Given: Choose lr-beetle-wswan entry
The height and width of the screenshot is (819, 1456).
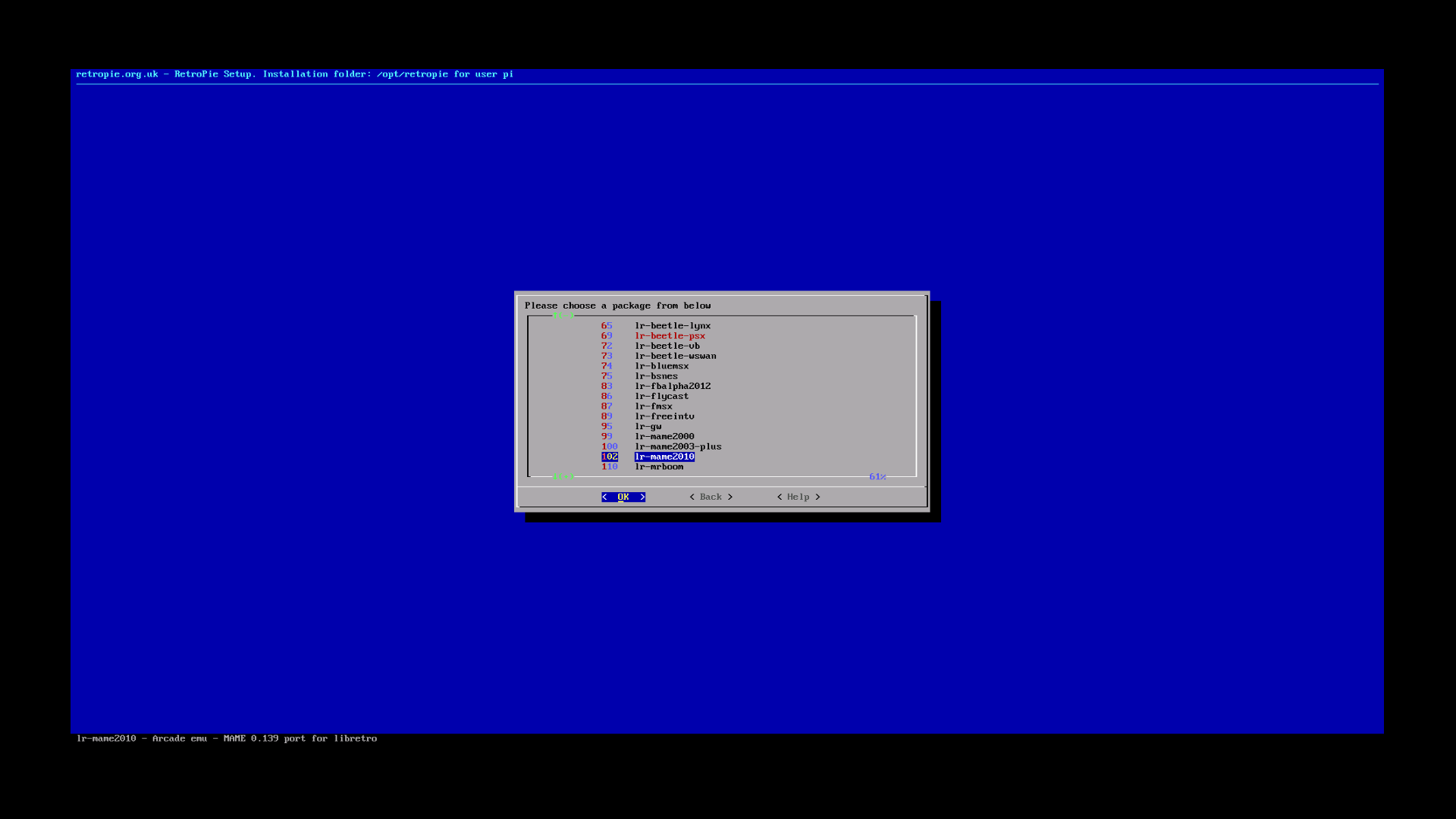Looking at the screenshot, I should tap(675, 356).
